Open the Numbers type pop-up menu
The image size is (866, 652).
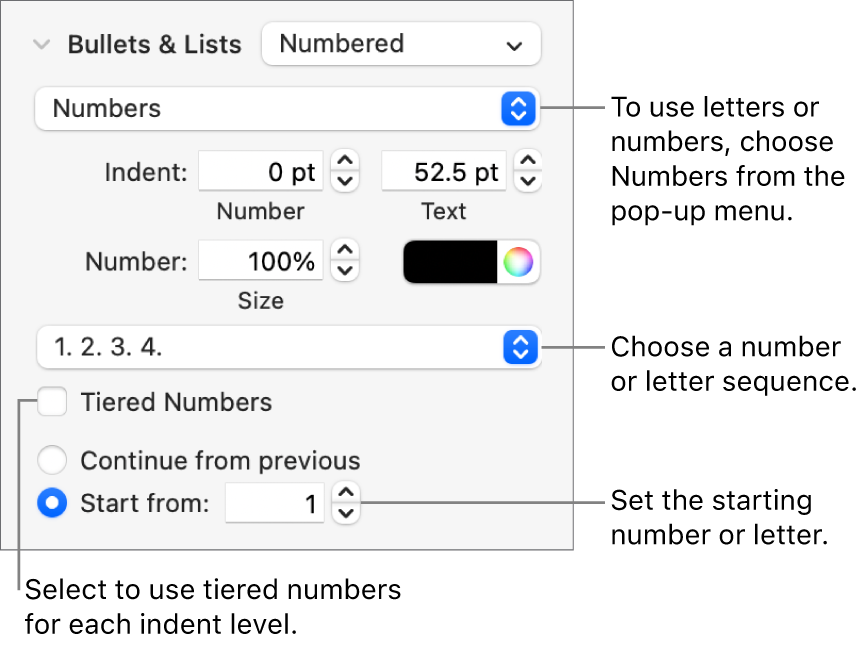pos(286,109)
